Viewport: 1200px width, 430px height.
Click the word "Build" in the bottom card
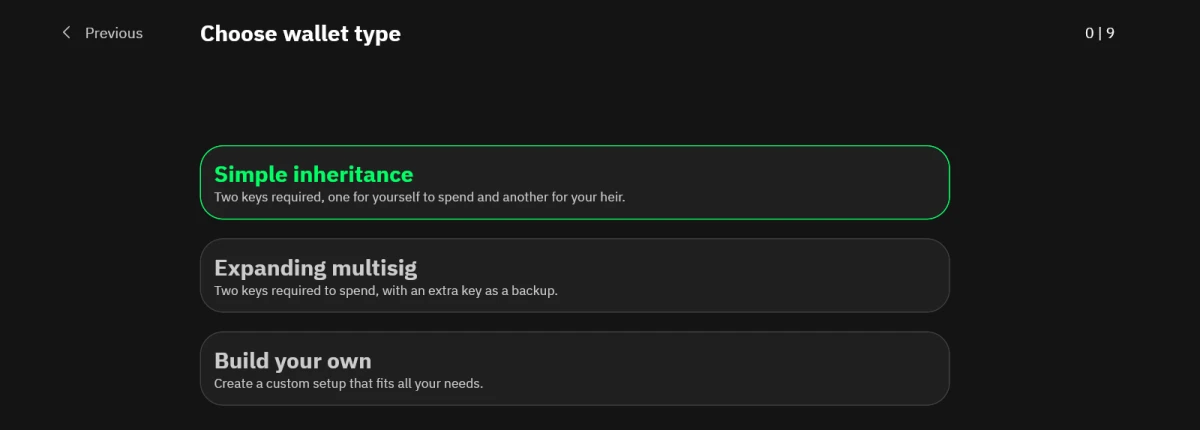[240, 361]
